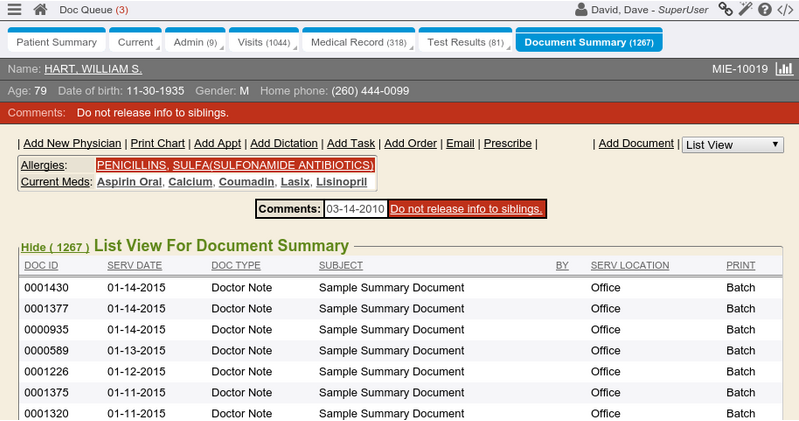Click the Add Document link
This screenshot has width=799, height=421.
pyautogui.click(x=636, y=144)
